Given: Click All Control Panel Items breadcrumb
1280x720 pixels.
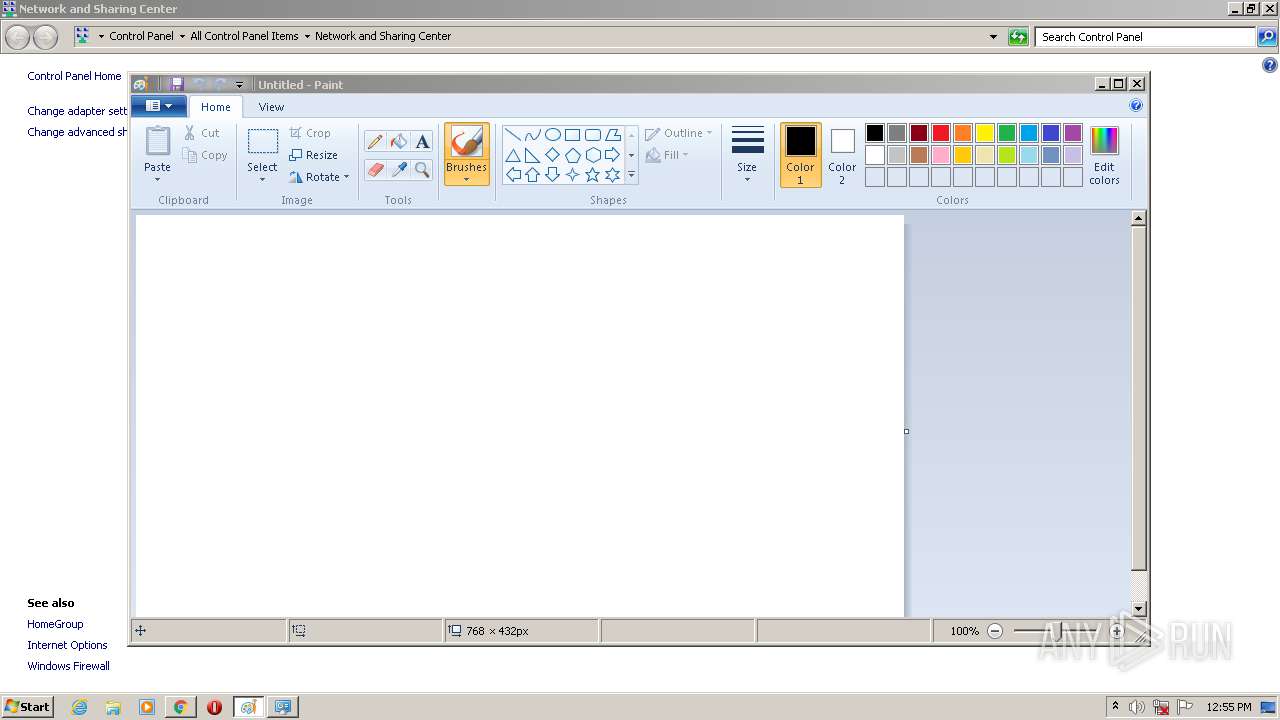Looking at the screenshot, I should click(x=244, y=36).
